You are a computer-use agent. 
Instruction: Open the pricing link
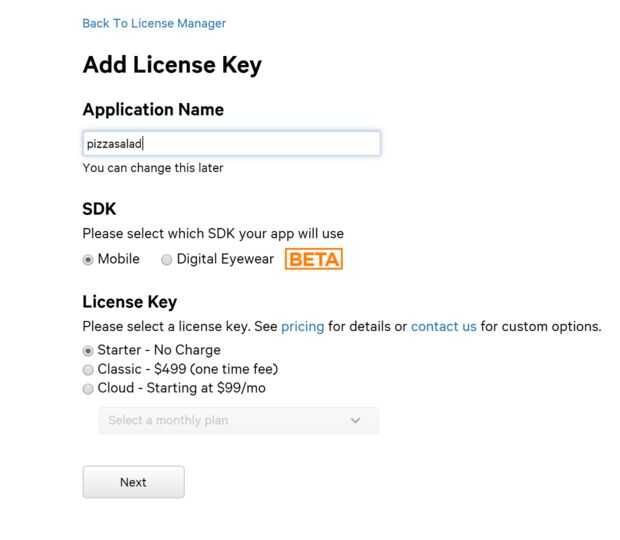(x=302, y=326)
